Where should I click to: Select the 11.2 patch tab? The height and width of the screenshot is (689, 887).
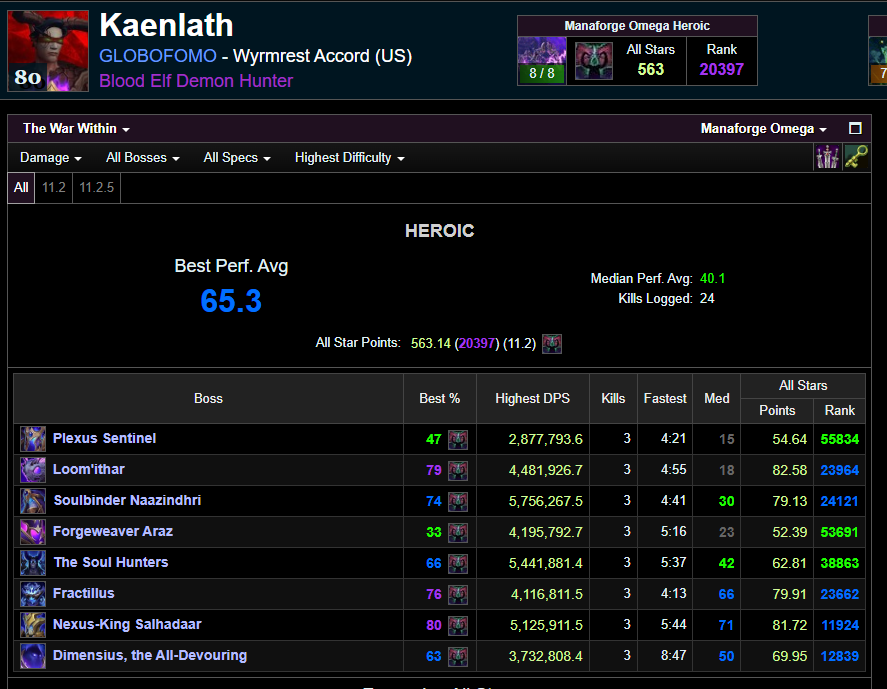pos(54,188)
